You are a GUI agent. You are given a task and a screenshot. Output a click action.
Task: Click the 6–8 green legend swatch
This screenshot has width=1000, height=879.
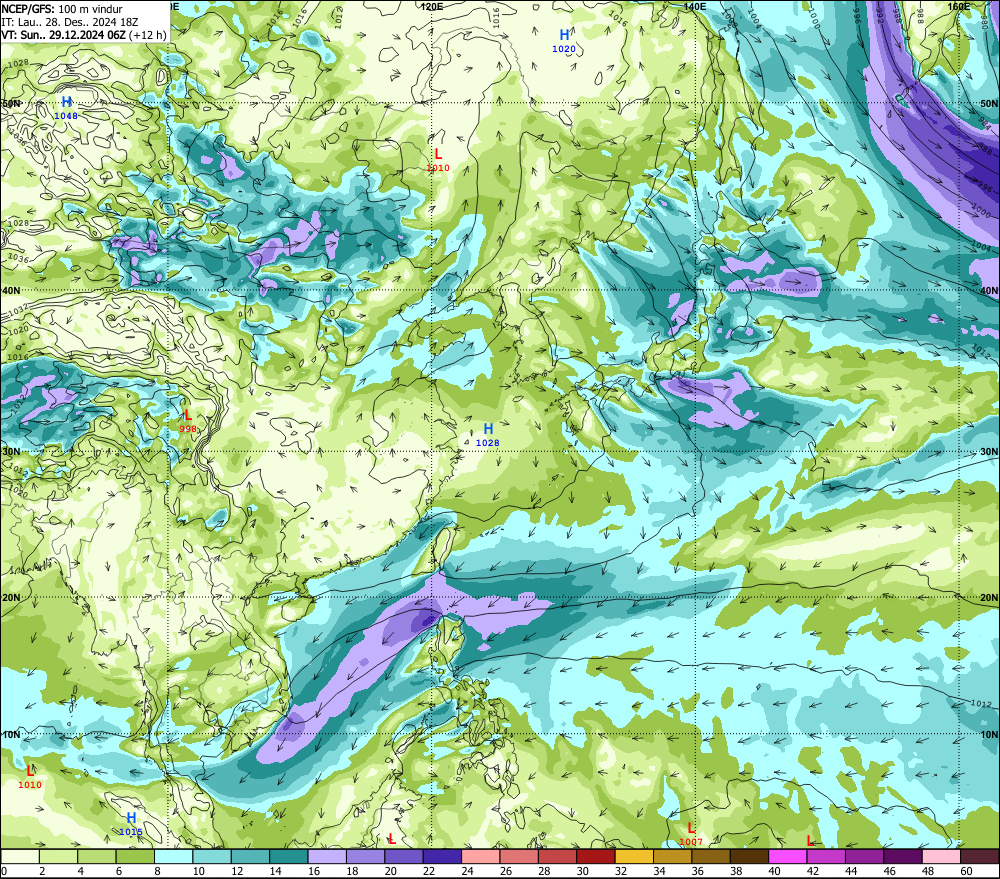click(x=135, y=856)
